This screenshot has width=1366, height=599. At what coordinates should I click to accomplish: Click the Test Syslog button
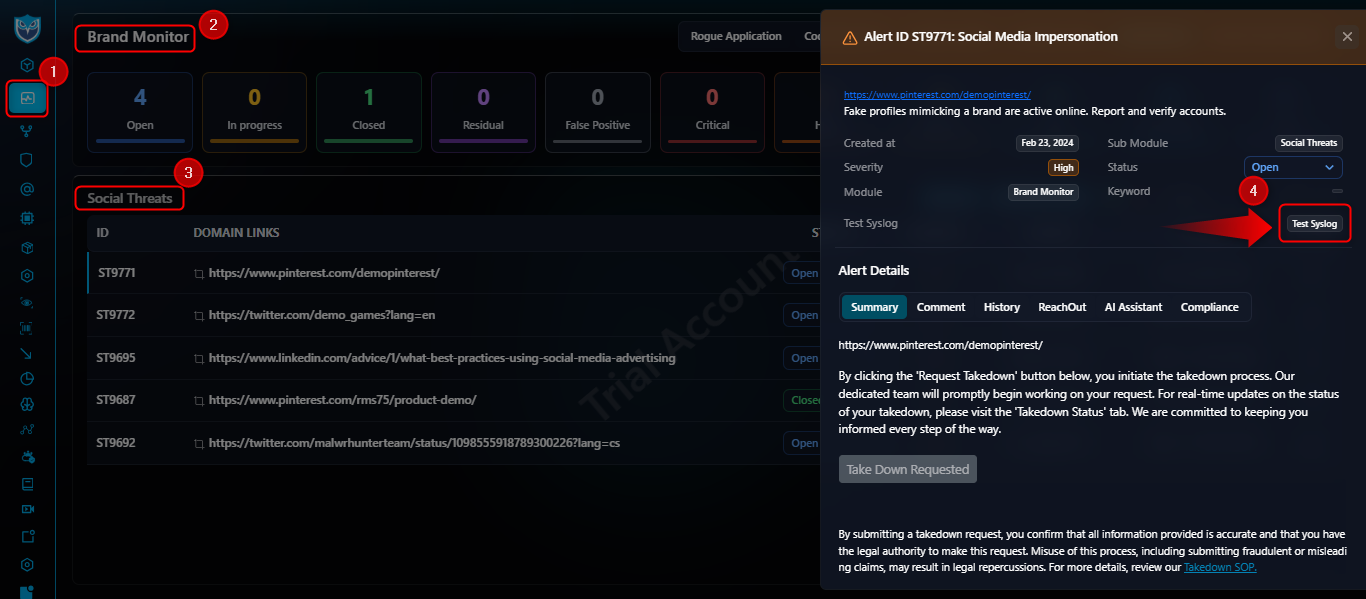tap(1314, 224)
